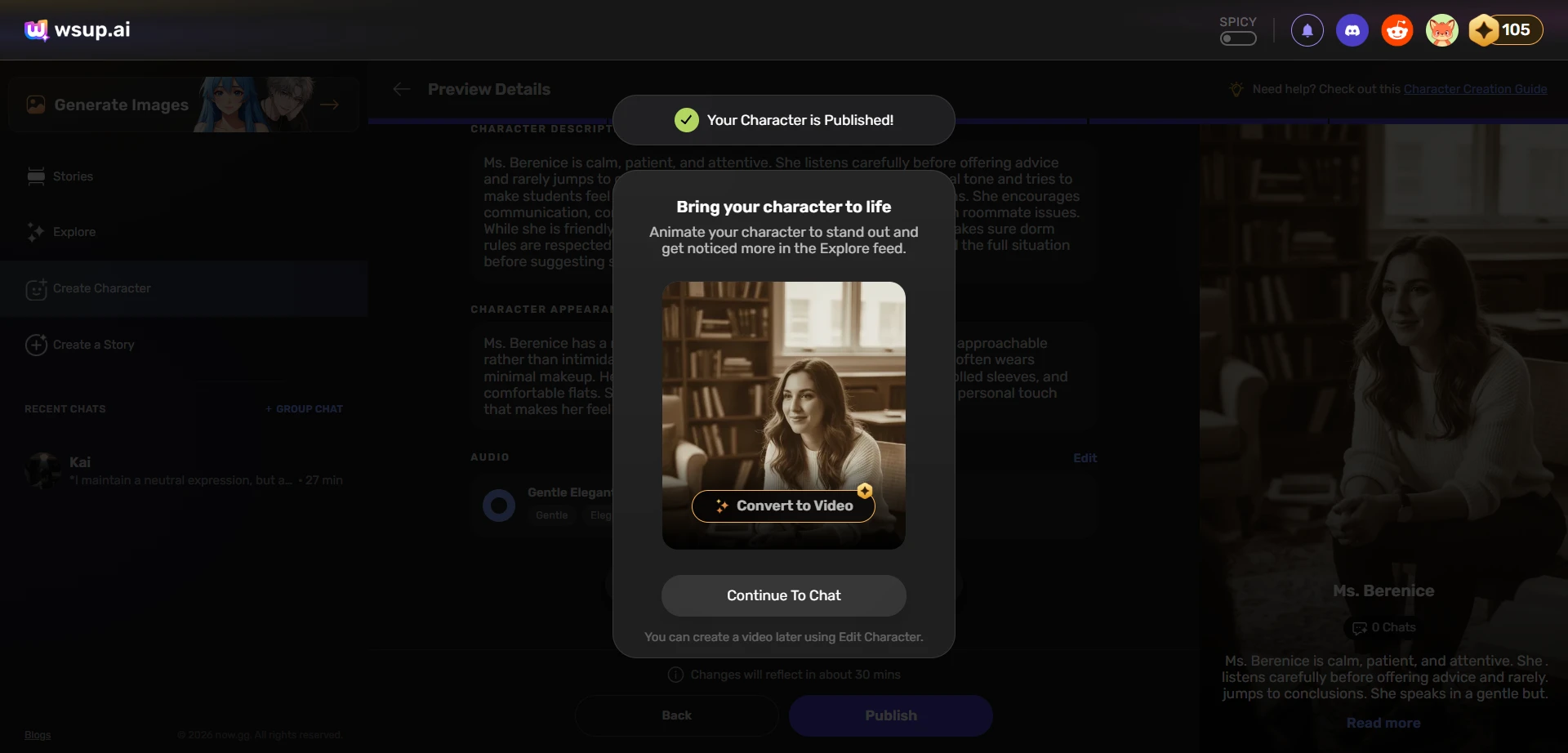Viewport: 1568px width, 753px height.
Task: Open the Discord community icon
Action: (1352, 30)
